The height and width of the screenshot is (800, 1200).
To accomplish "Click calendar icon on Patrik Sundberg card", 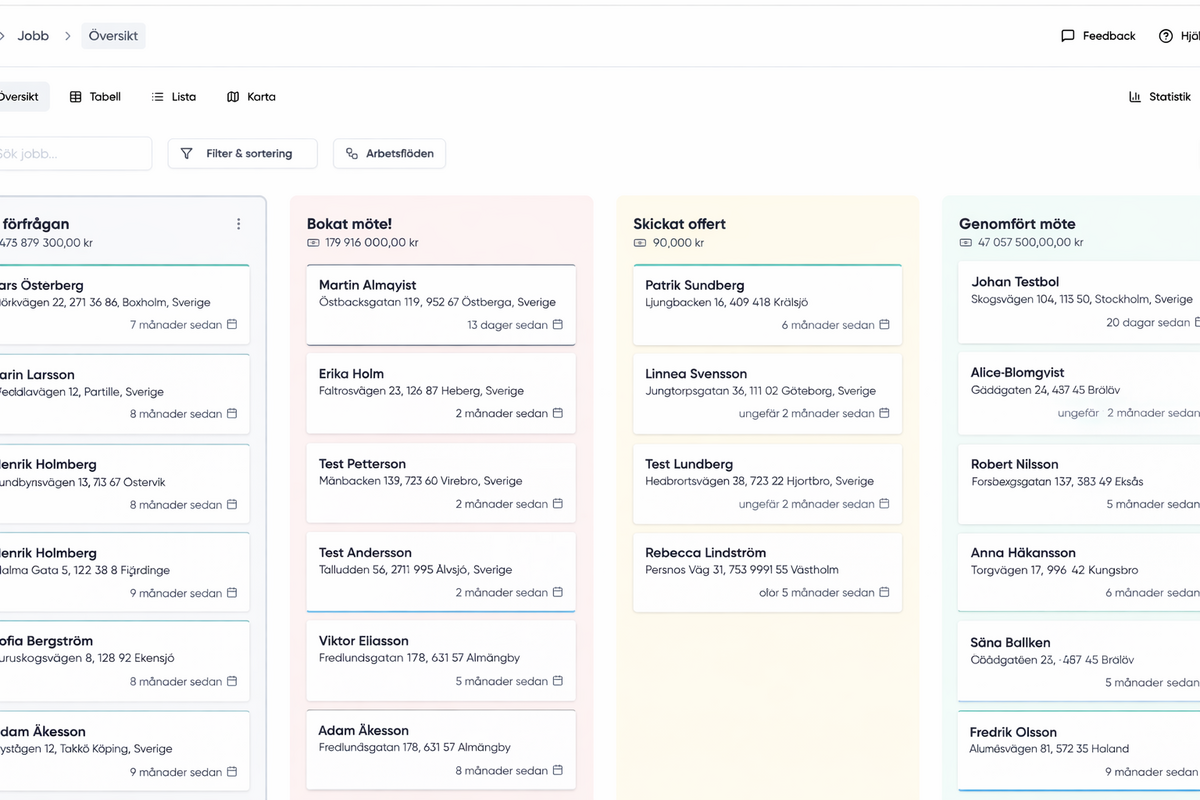I will (884, 325).
